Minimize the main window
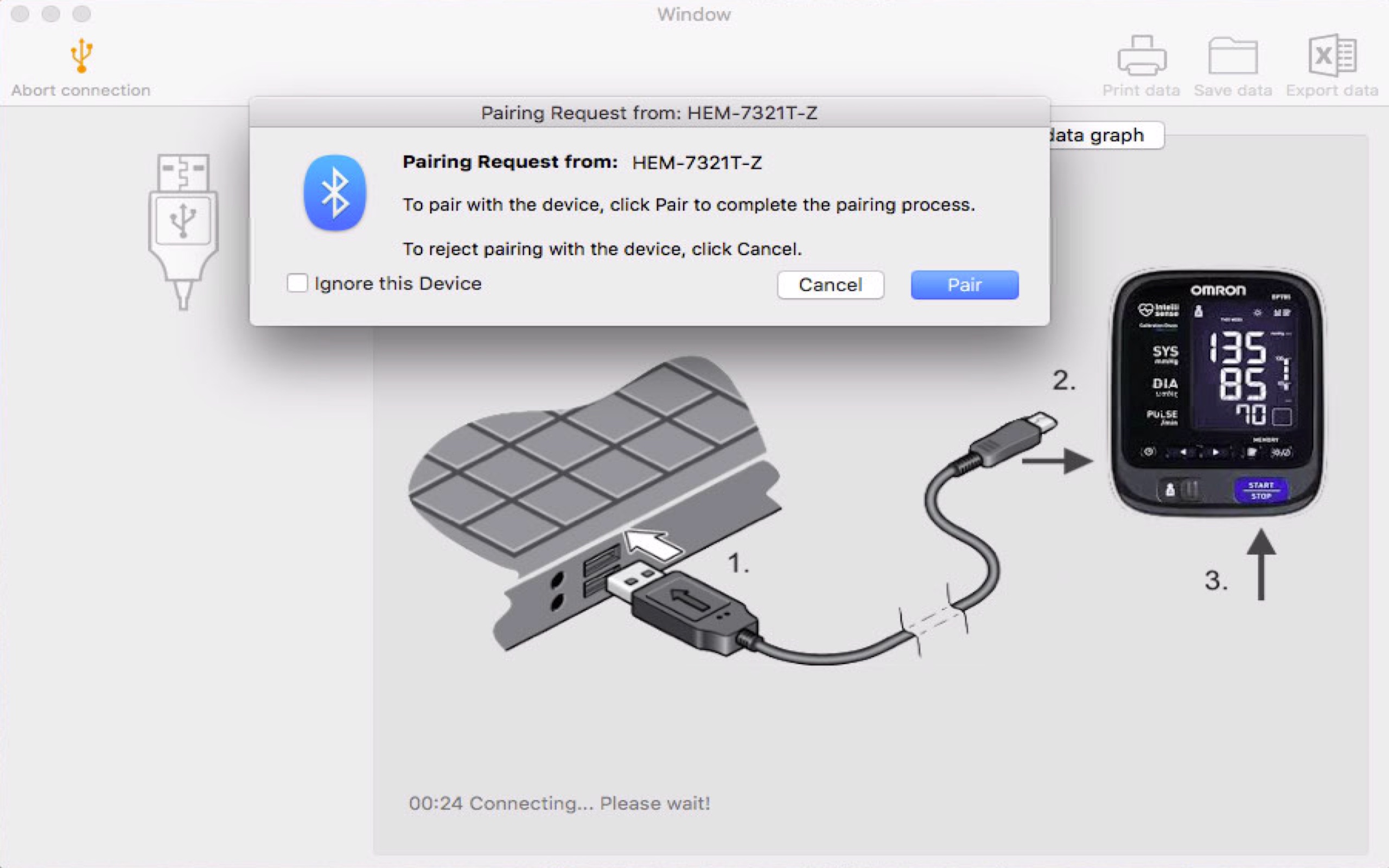This screenshot has height=868, width=1389. (x=51, y=14)
